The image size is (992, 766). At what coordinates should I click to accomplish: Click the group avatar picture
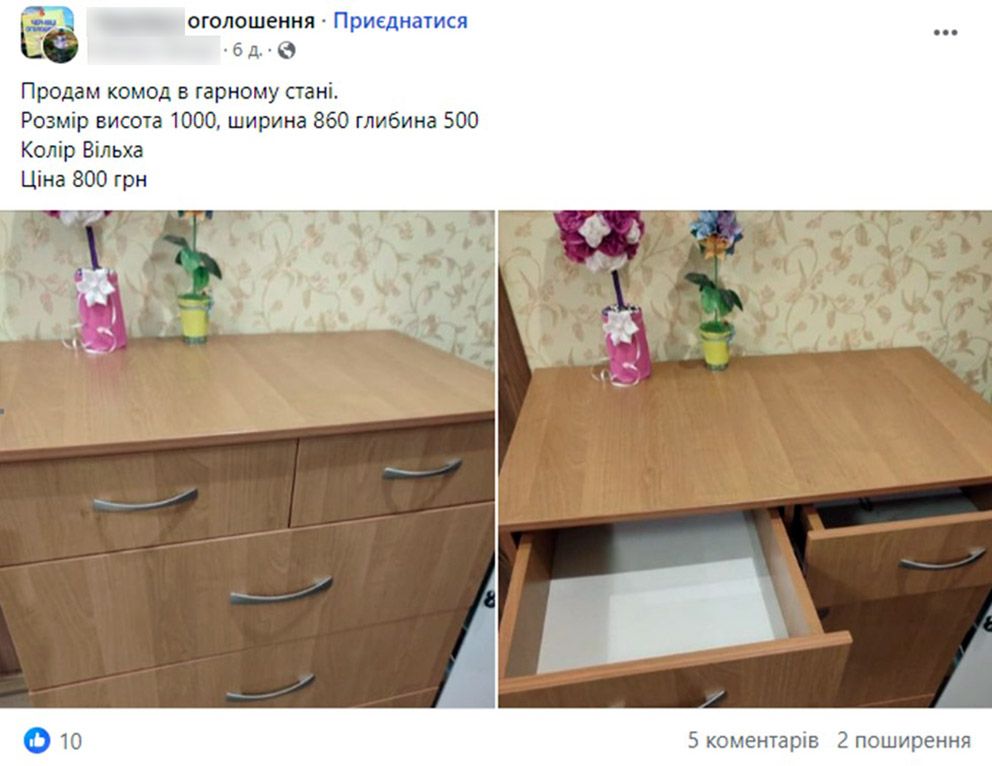tap(46, 30)
